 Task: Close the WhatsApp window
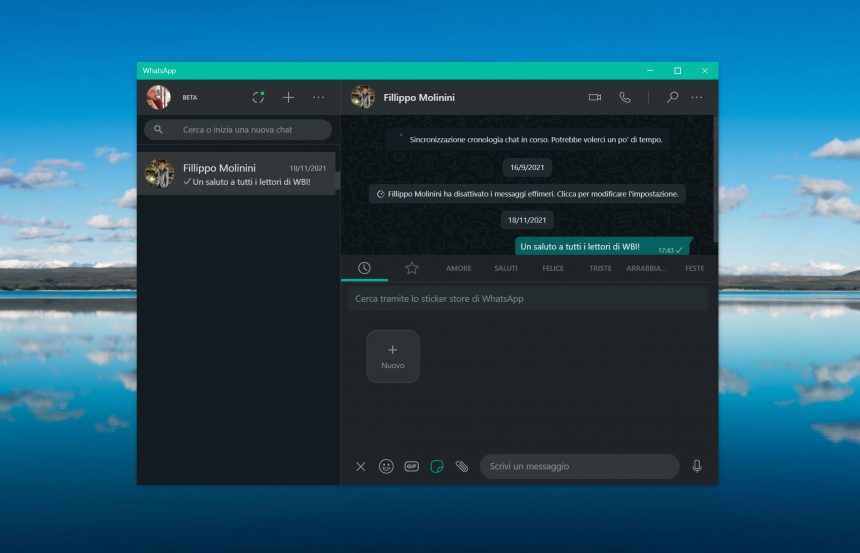tap(705, 71)
